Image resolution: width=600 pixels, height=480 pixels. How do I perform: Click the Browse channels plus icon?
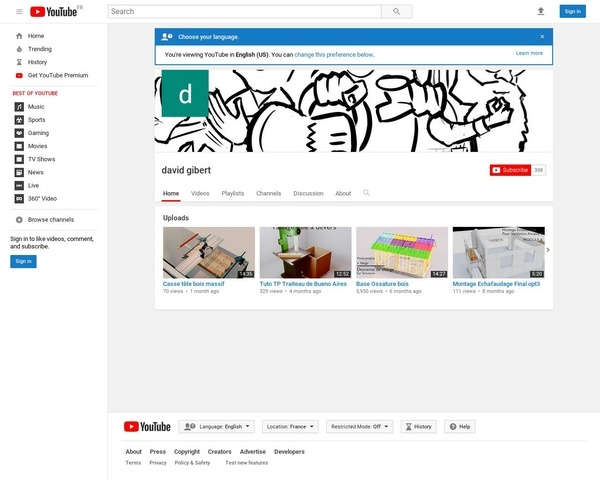click(19, 220)
